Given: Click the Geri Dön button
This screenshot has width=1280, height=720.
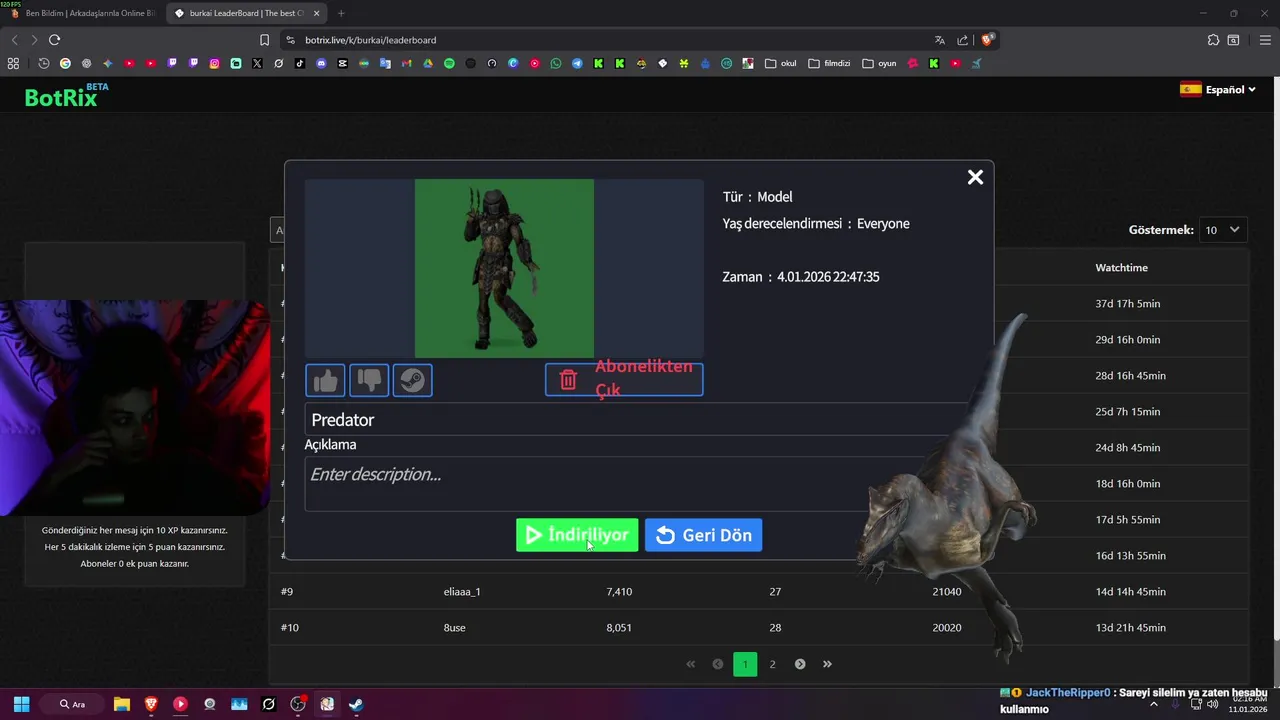Looking at the screenshot, I should (x=704, y=535).
